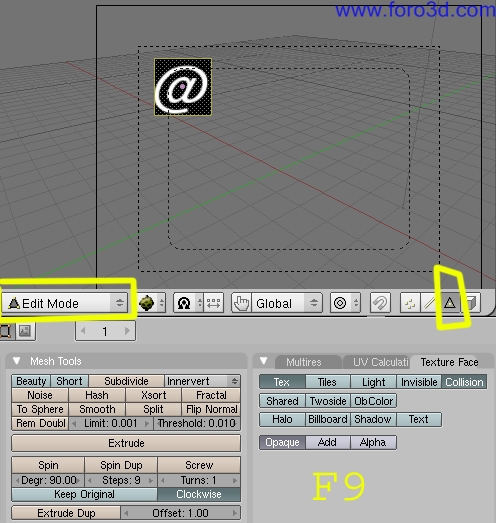Collapse the Mesh Tools panel
The height and width of the screenshot is (523, 496).
[x=17, y=361]
